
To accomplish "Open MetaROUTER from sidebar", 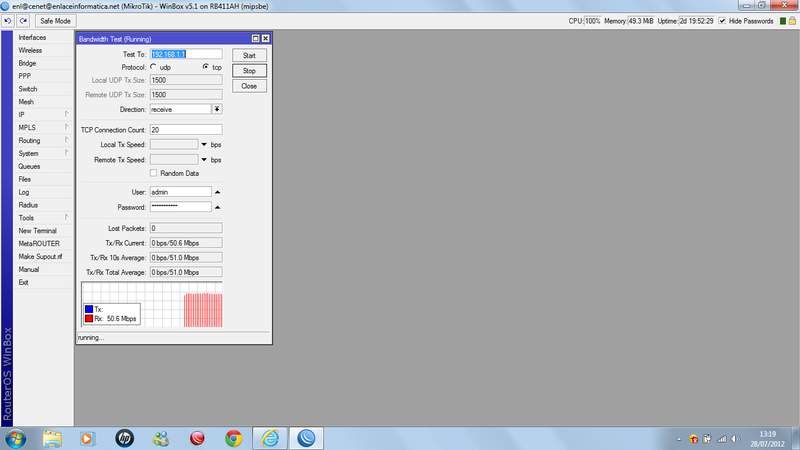I will point(39,244).
